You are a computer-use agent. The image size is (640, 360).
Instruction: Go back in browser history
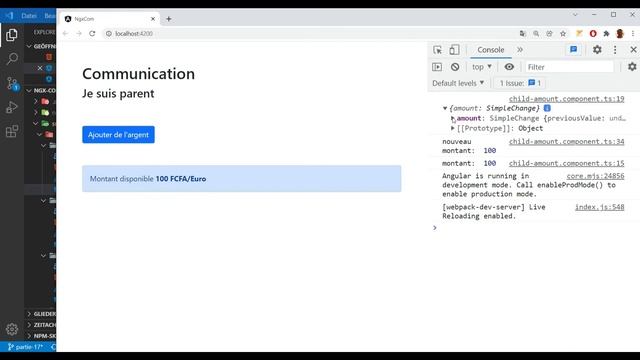(x=65, y=33)
